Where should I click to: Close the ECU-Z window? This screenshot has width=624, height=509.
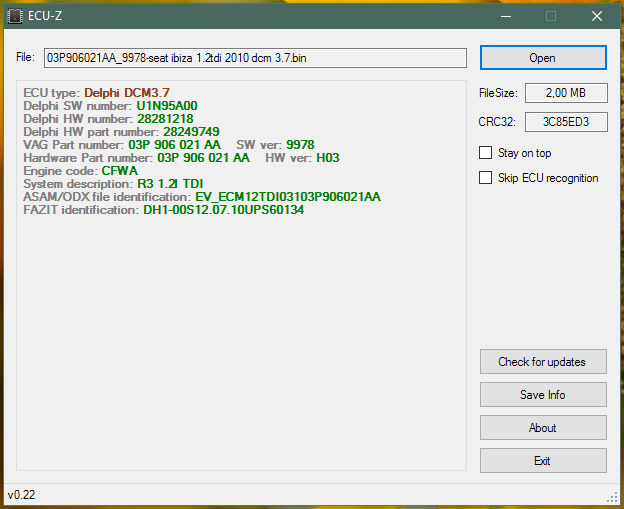pyautogui.click(x=597, y=16)
